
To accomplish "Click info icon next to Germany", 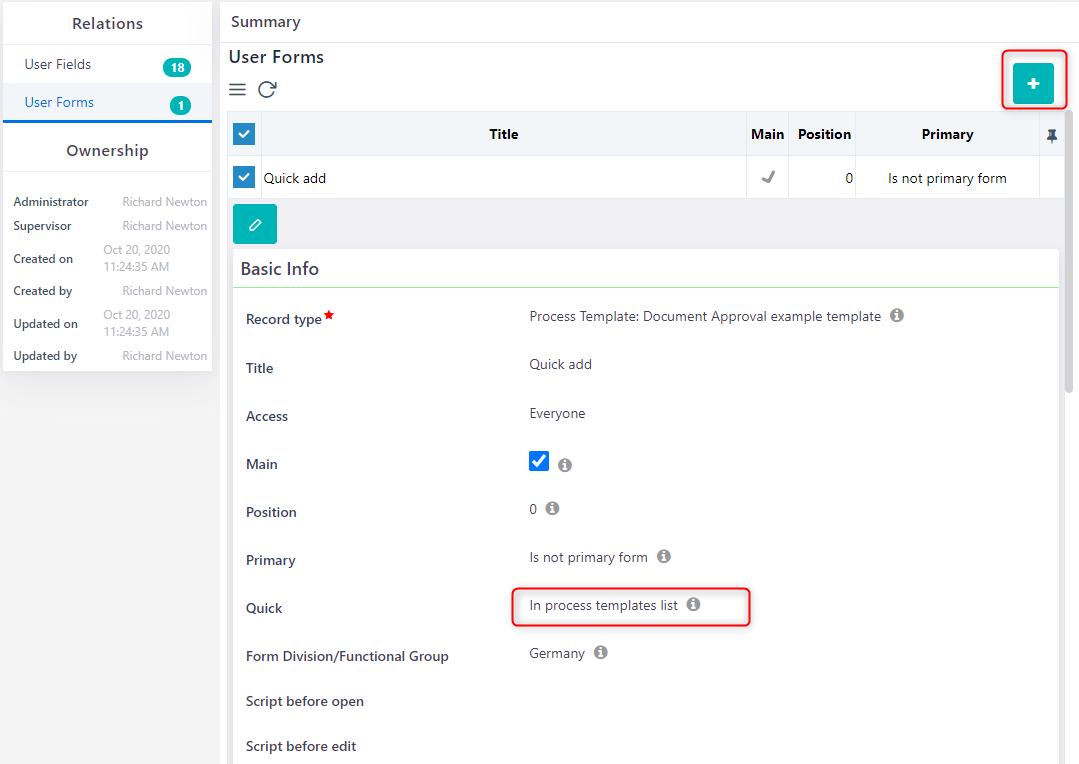I will [x=601, y=653].
